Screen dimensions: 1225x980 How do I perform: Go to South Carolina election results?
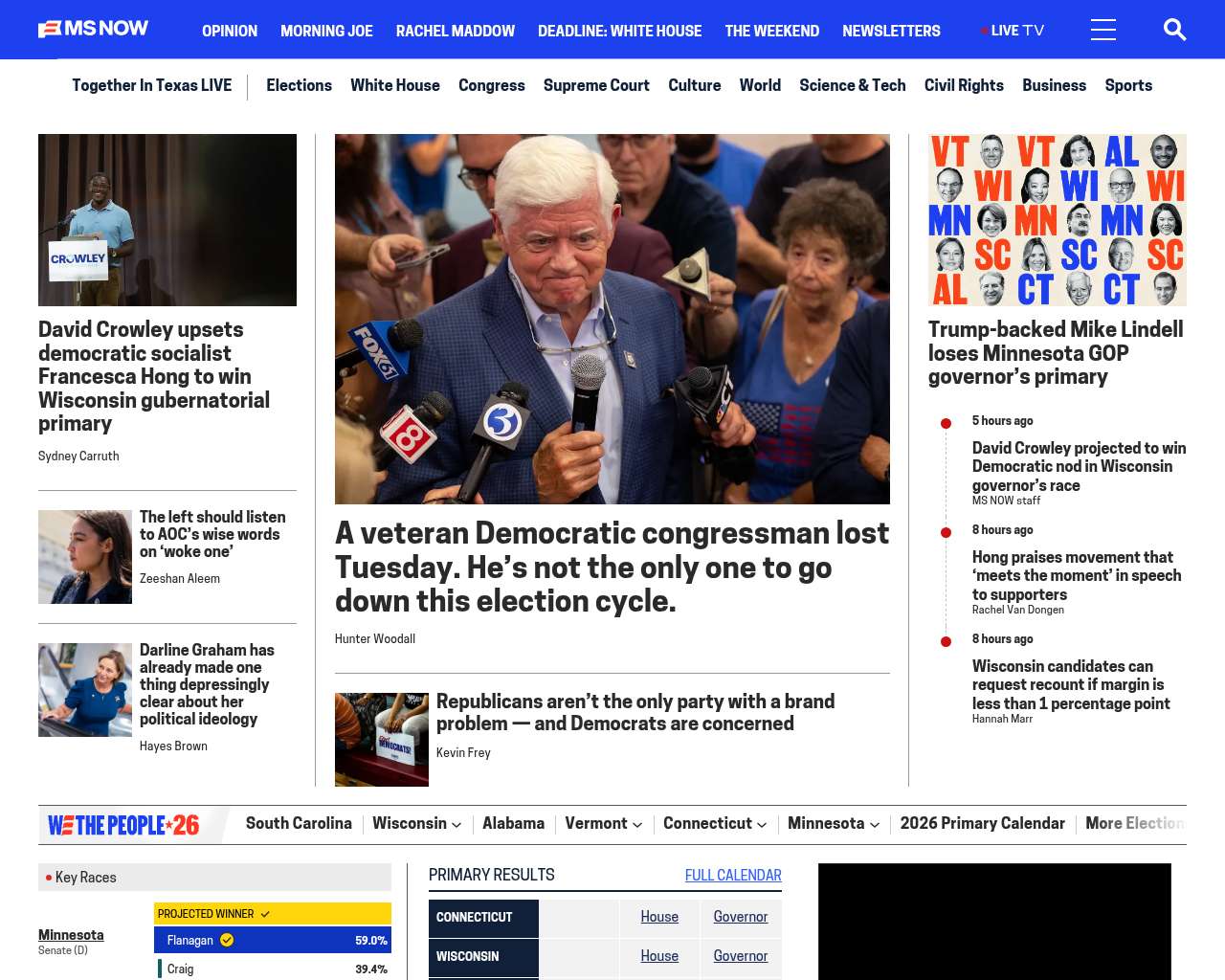299,823
